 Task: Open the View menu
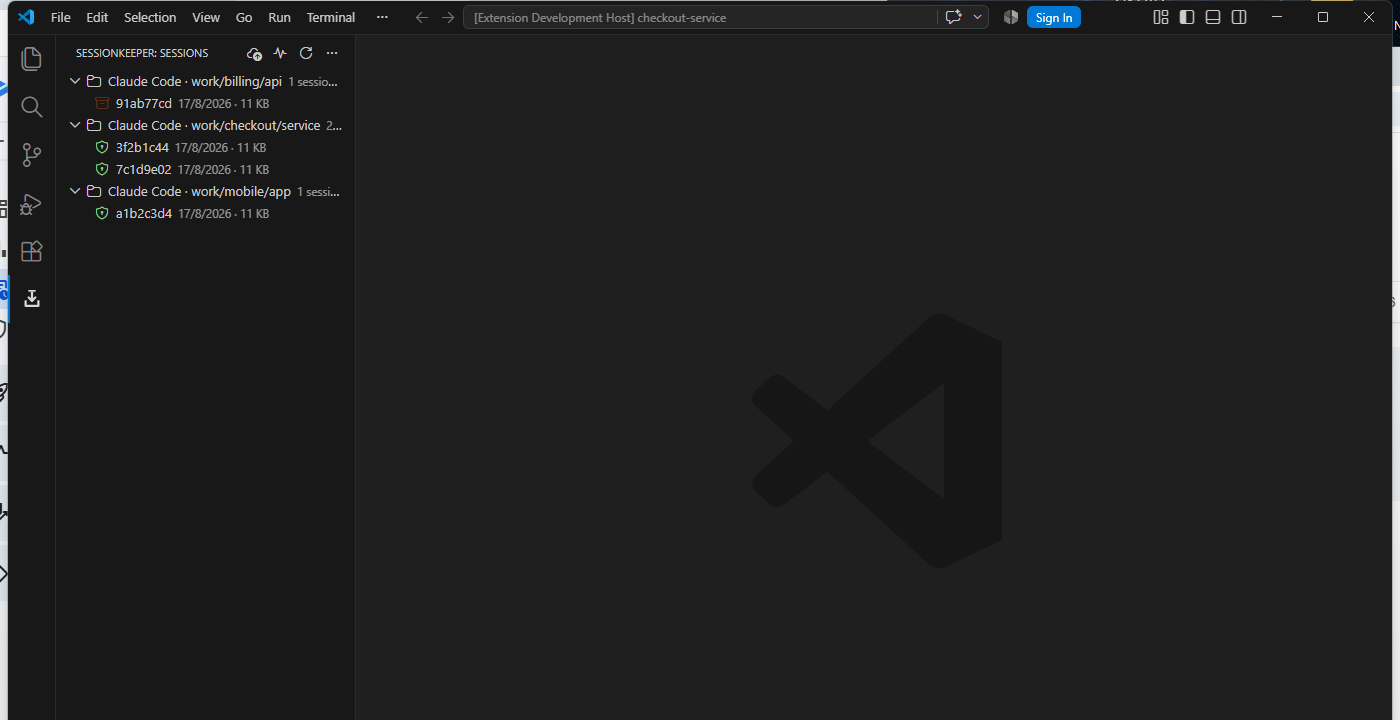(x=206, y=17)
